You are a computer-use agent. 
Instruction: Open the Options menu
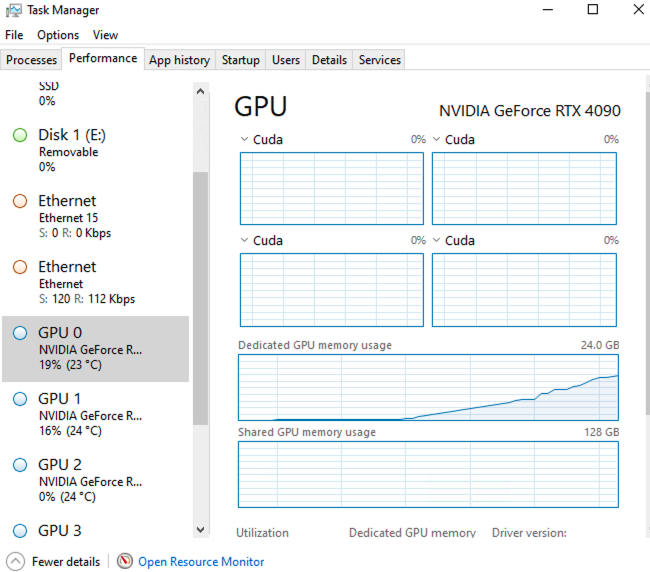click(x=58, y=35)
